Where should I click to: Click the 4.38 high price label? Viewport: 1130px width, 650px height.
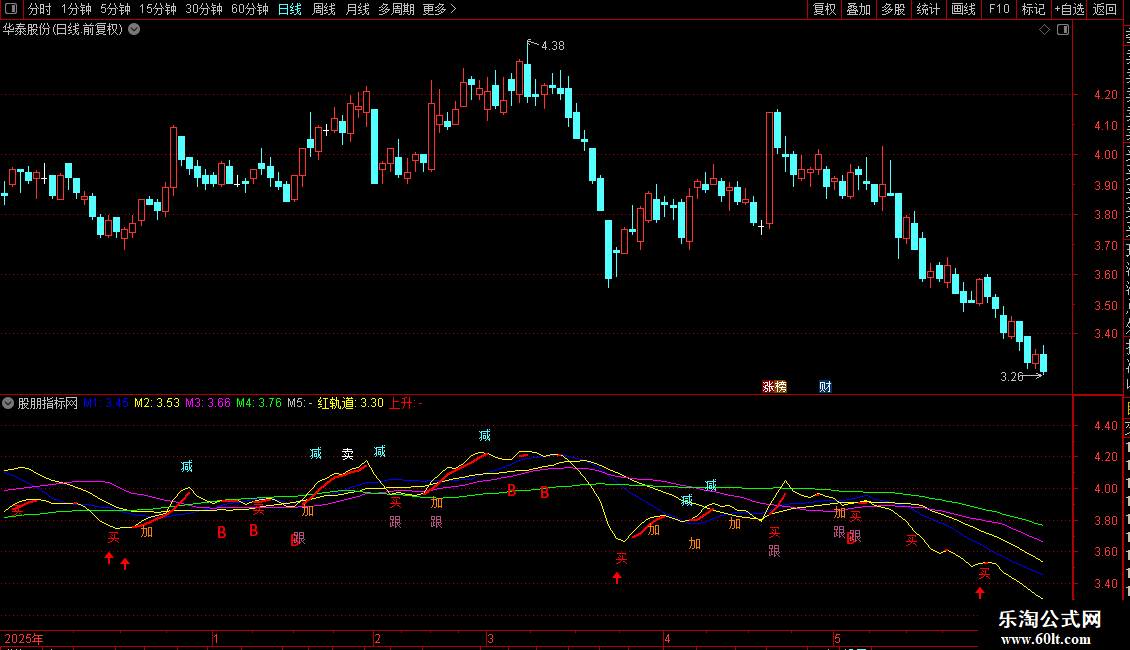553,45
